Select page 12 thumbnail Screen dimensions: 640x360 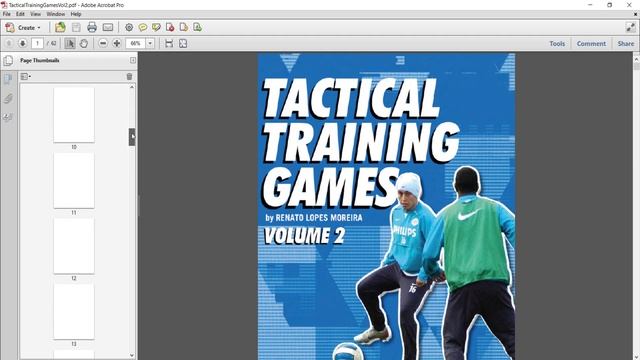(x=74, y=246)
